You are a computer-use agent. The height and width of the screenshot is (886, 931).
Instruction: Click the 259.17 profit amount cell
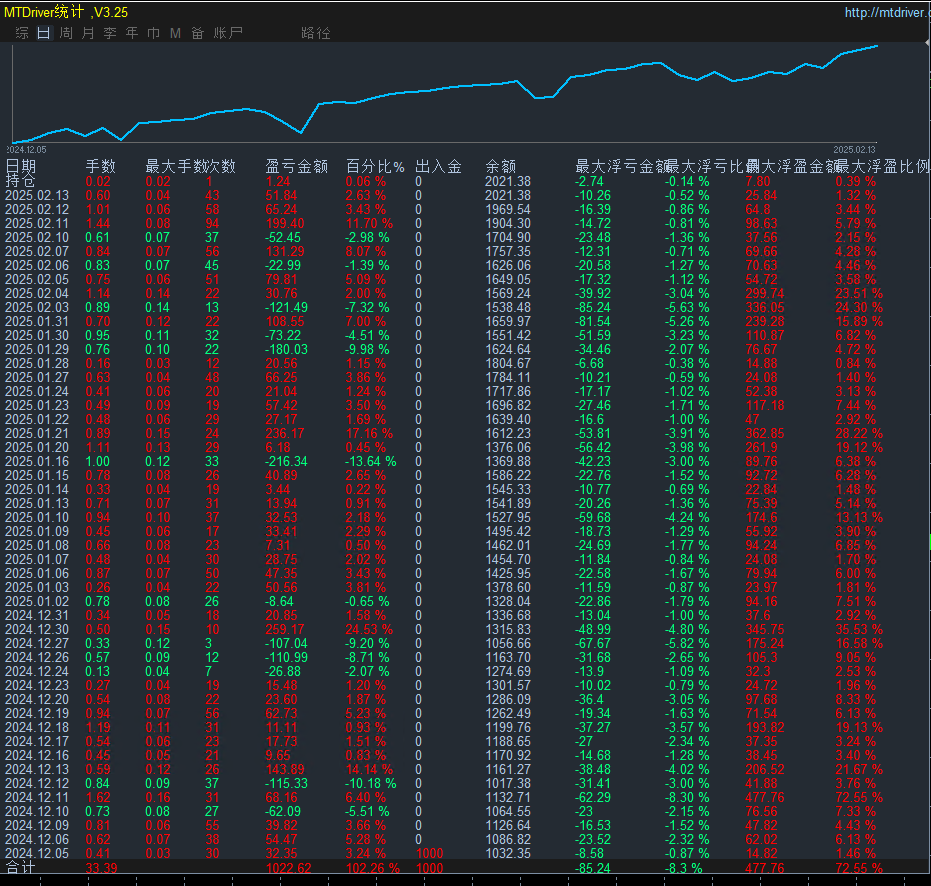(x=285, y=629)
